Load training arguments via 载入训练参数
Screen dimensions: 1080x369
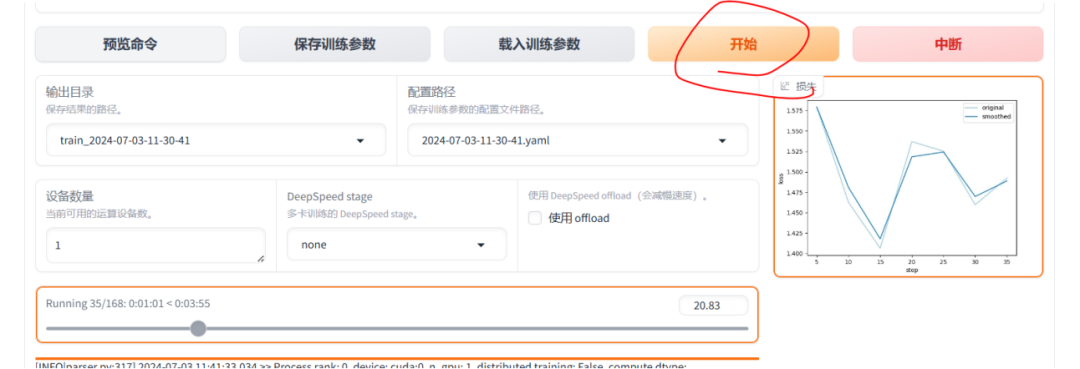coord(539,45)
